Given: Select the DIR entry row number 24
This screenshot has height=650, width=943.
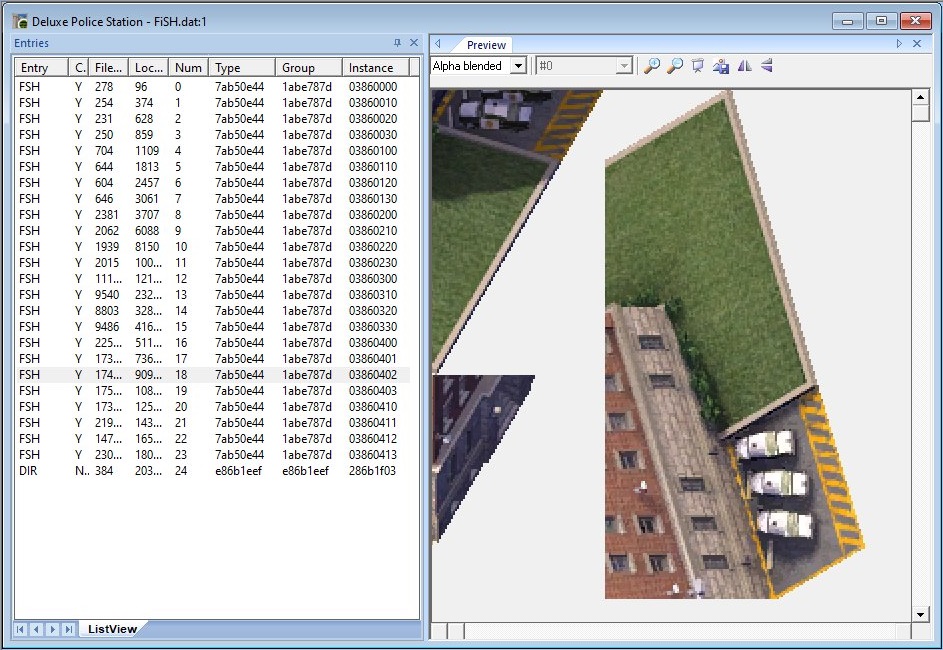Looking at the screenshot, I should coord(212,471).
